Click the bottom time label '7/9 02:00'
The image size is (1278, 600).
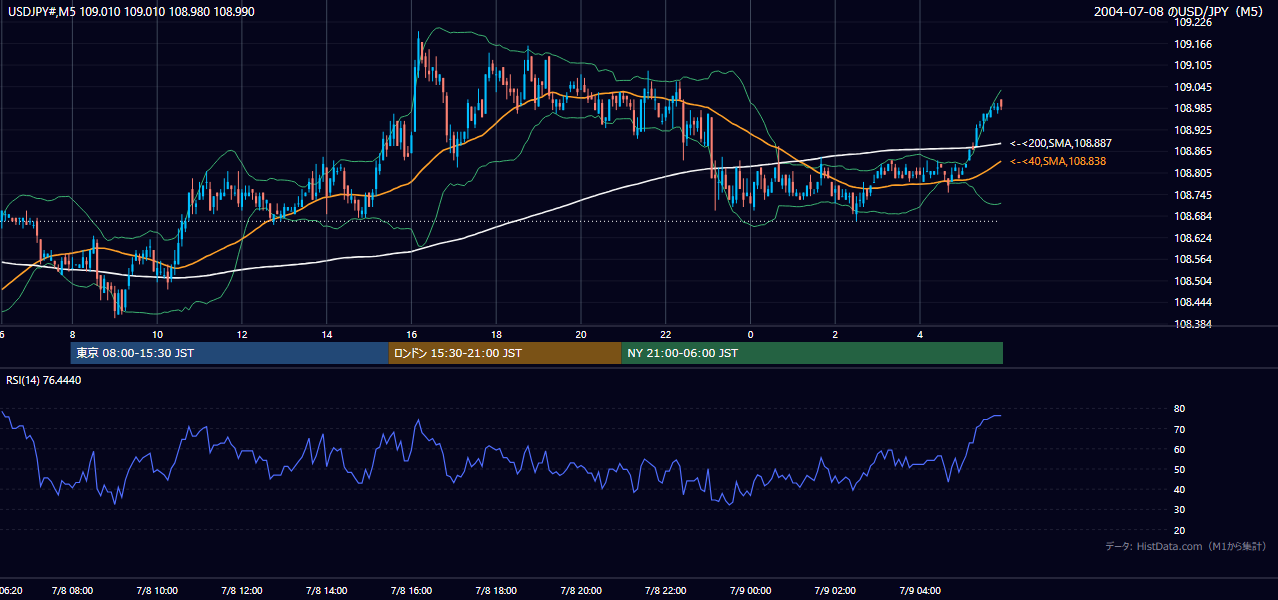(x=836, y=591)
